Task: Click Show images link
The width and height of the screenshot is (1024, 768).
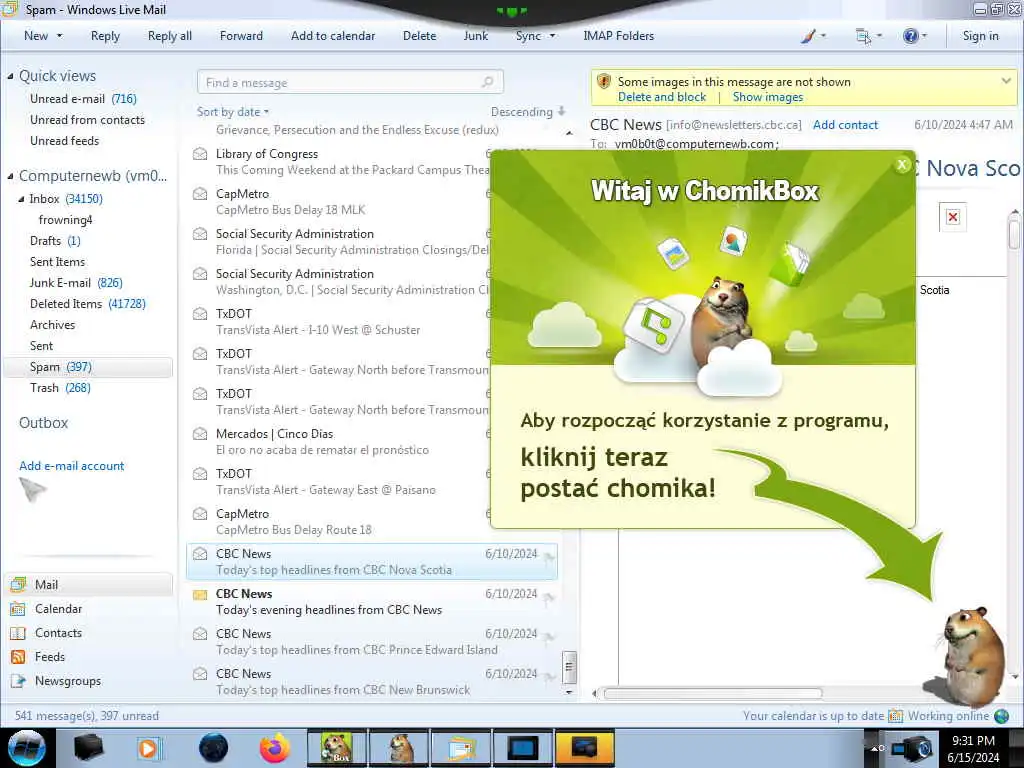Action: click(x=768, y=97)
